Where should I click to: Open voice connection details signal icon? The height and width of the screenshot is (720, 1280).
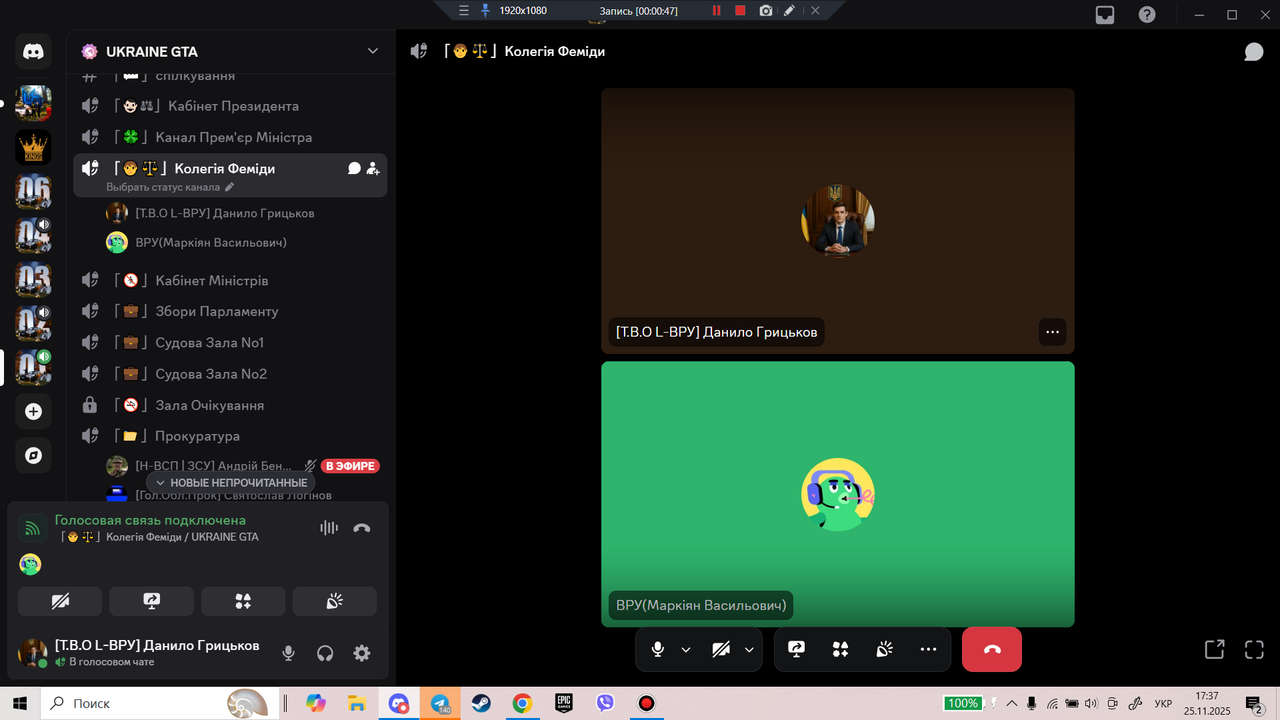(x=33, y=528)
